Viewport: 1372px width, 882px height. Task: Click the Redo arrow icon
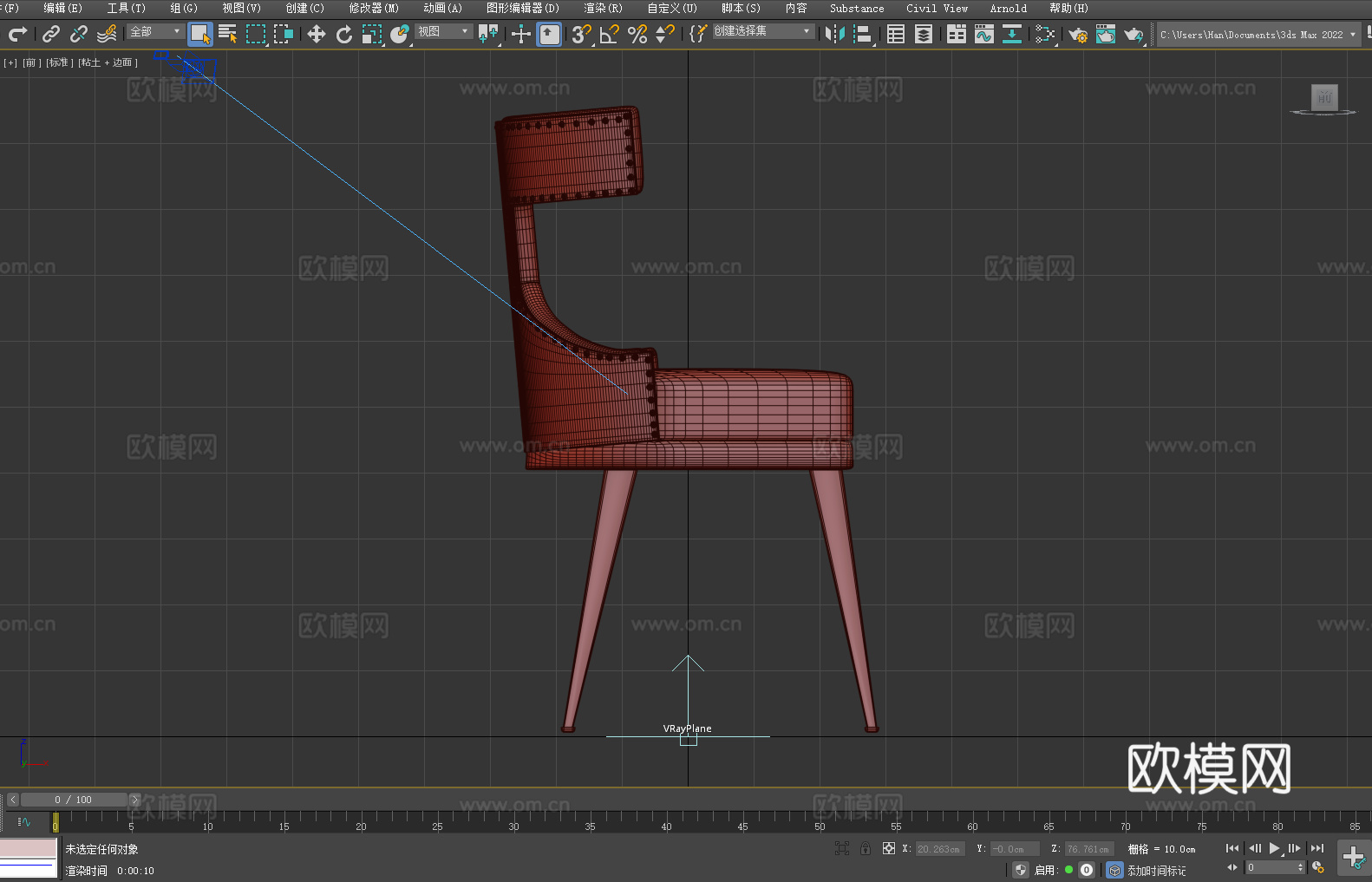[x=17, y=34]
